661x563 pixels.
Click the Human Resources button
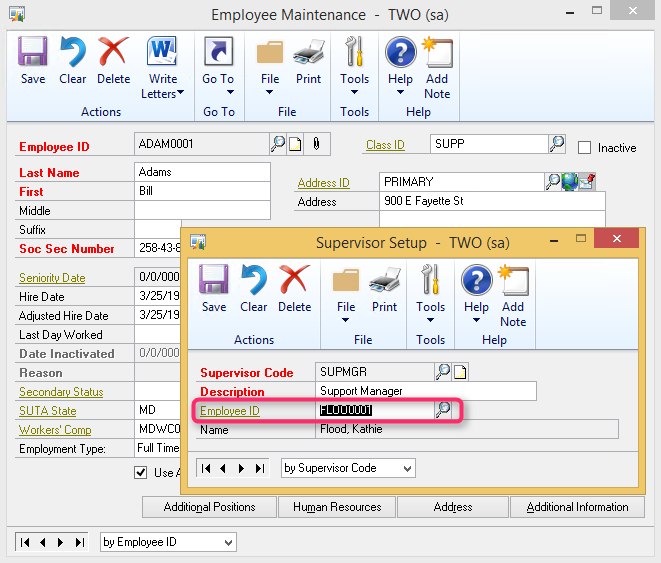[x=337, y=507]
